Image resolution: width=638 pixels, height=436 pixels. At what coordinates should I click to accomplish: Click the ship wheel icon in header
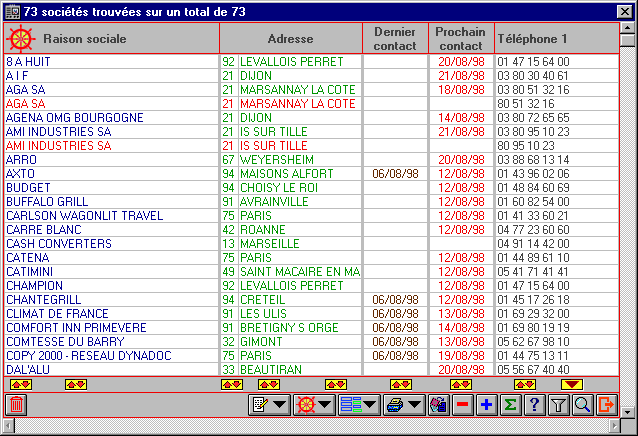(x=21, y=39)
